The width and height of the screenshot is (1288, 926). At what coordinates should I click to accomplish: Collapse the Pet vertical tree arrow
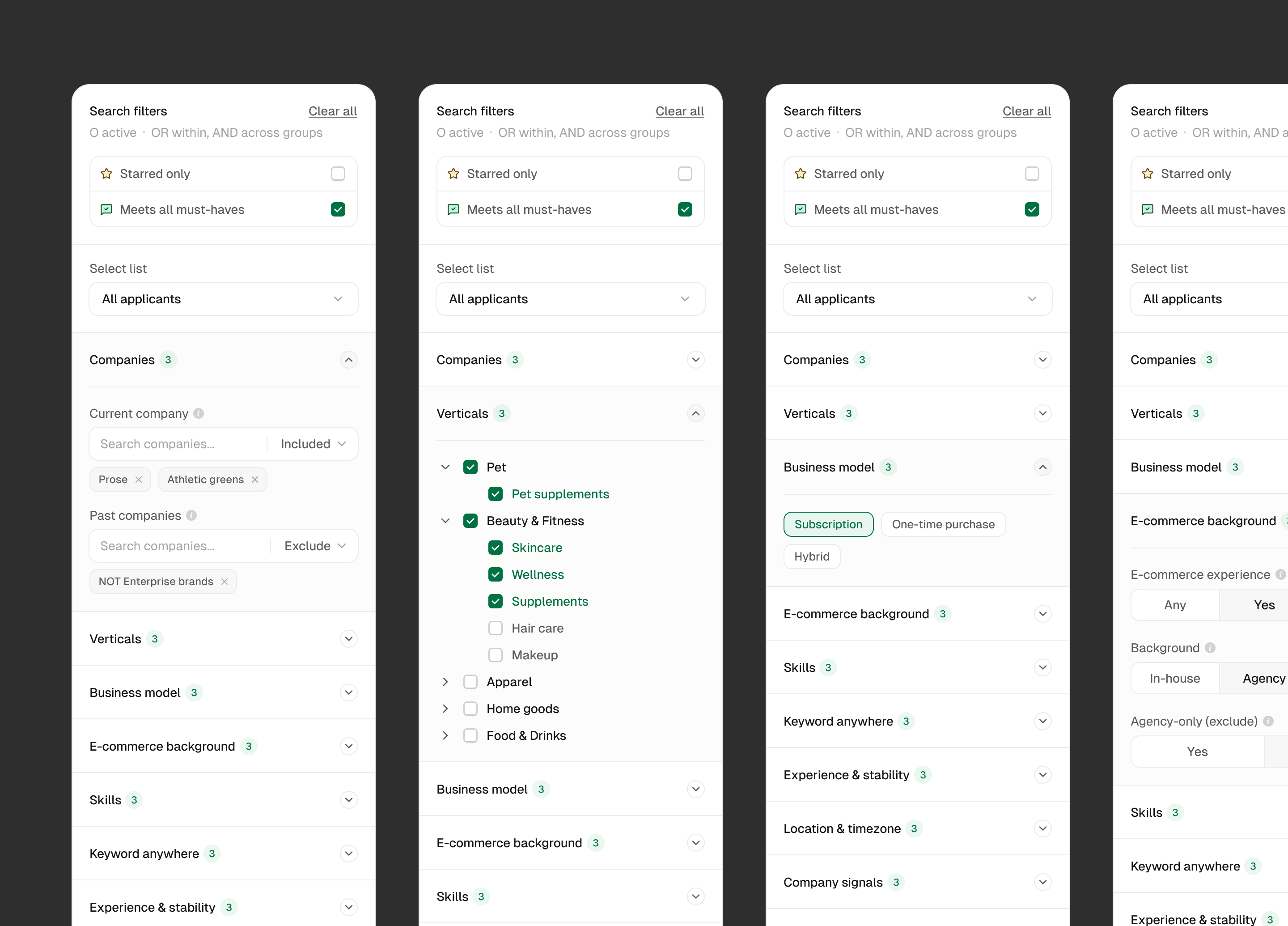pyautogui.click(x=445, y=467)
